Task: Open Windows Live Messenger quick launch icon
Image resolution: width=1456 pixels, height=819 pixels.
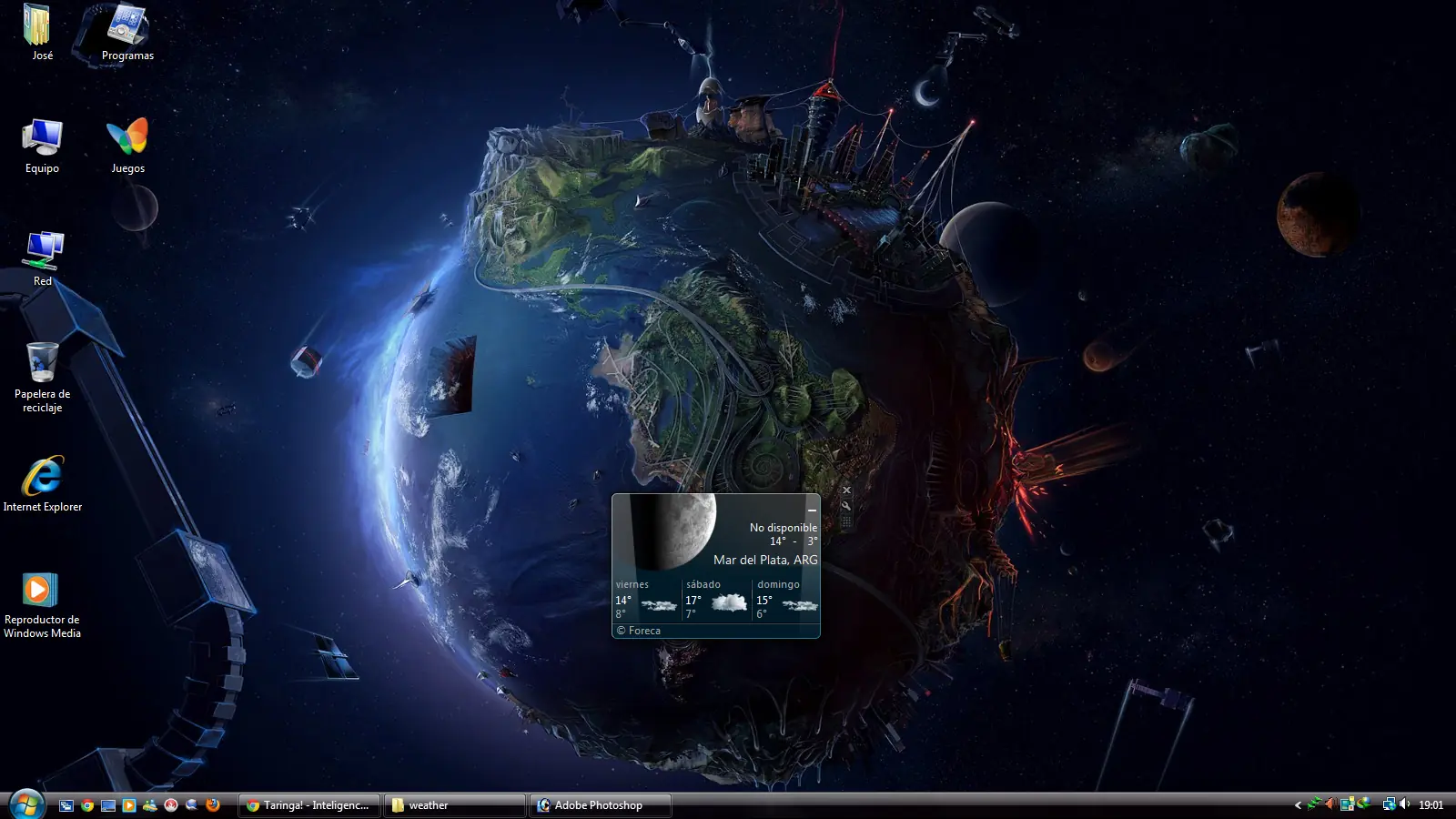Action: coord(150,805)
